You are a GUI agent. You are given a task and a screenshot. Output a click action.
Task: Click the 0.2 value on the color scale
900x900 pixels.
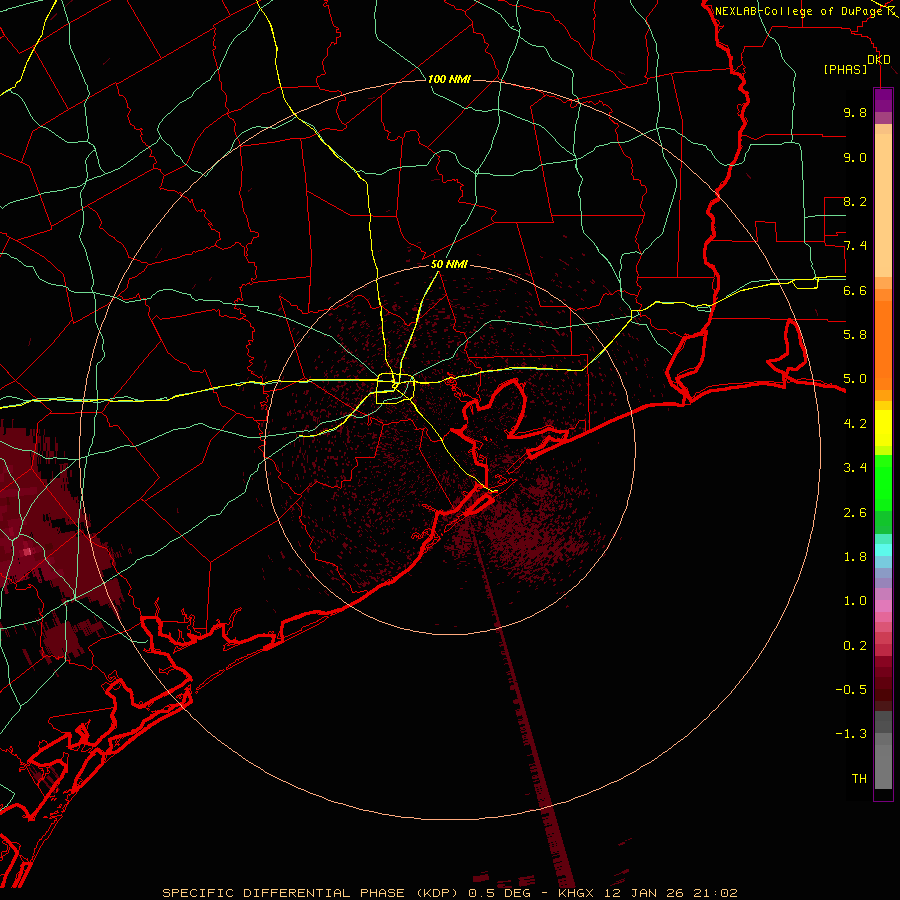855,646
